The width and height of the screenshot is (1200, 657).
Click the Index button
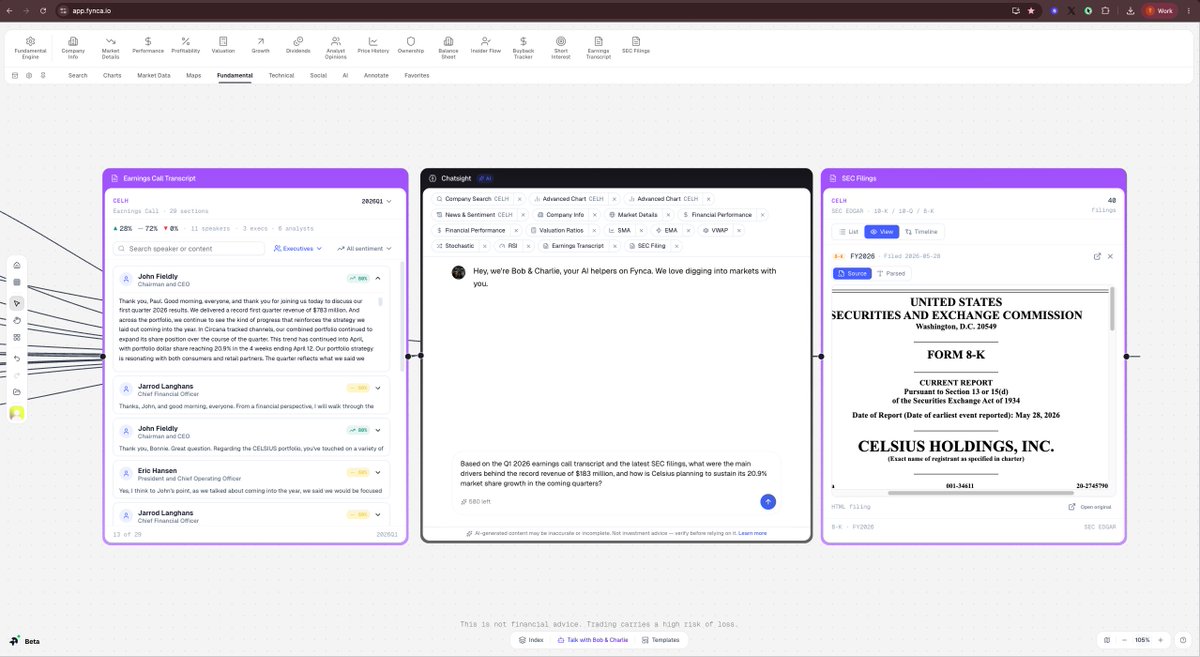pyautogui.click(x=532, y=640)
